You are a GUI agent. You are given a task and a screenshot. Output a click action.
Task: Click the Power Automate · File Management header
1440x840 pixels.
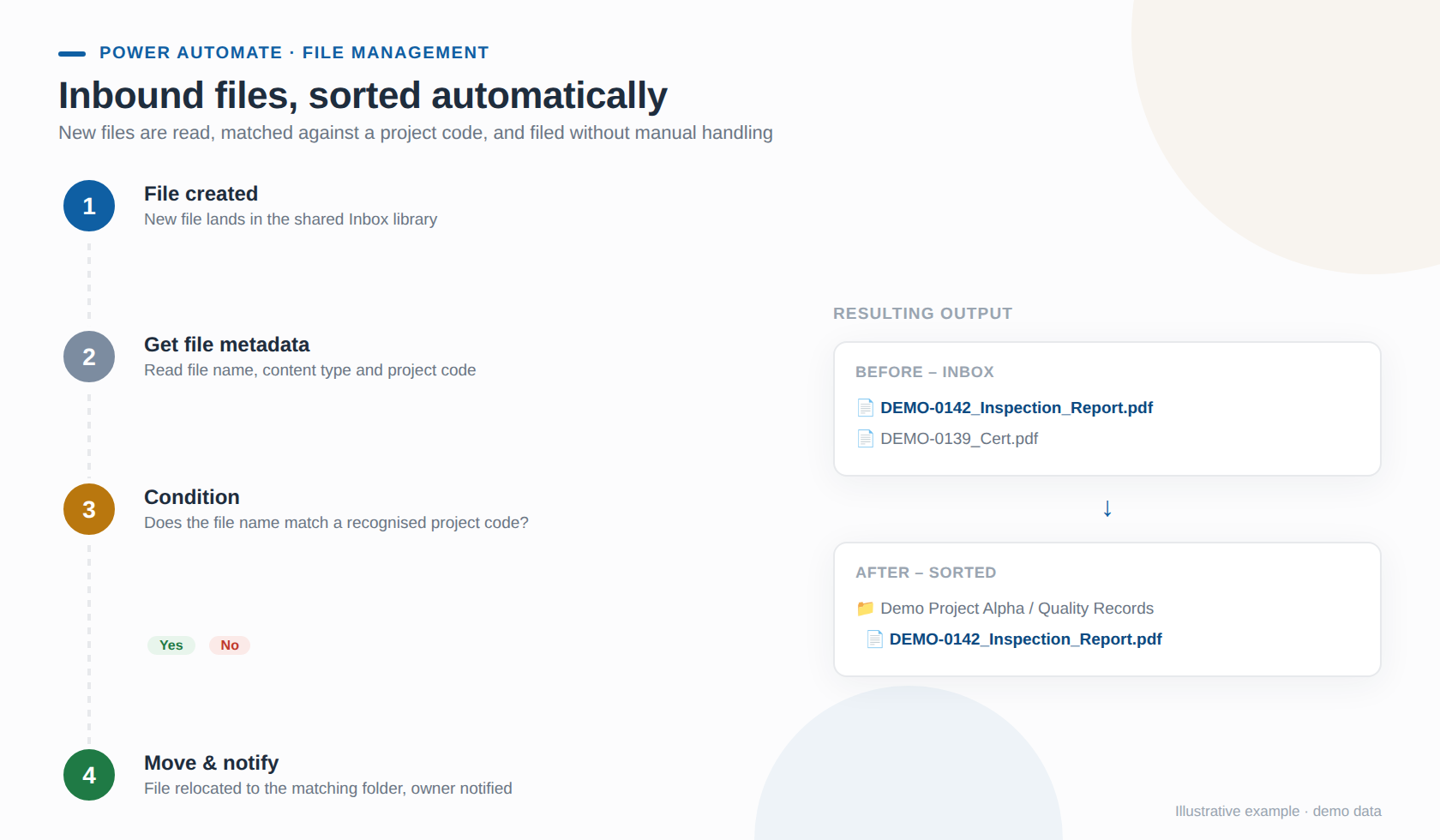coord(294,53)
